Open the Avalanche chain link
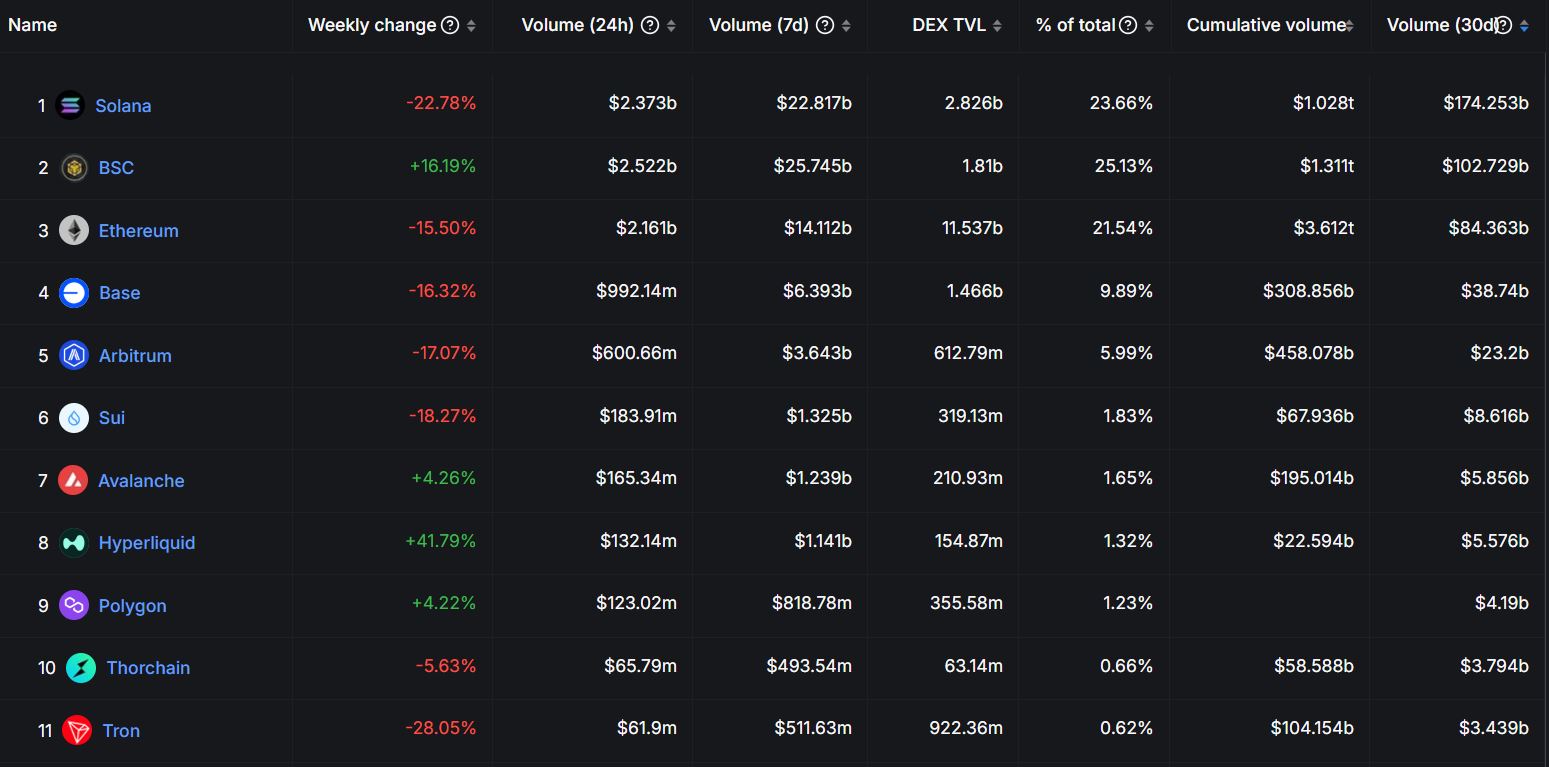Viewport: 1549px width, 767px height. 141,480
